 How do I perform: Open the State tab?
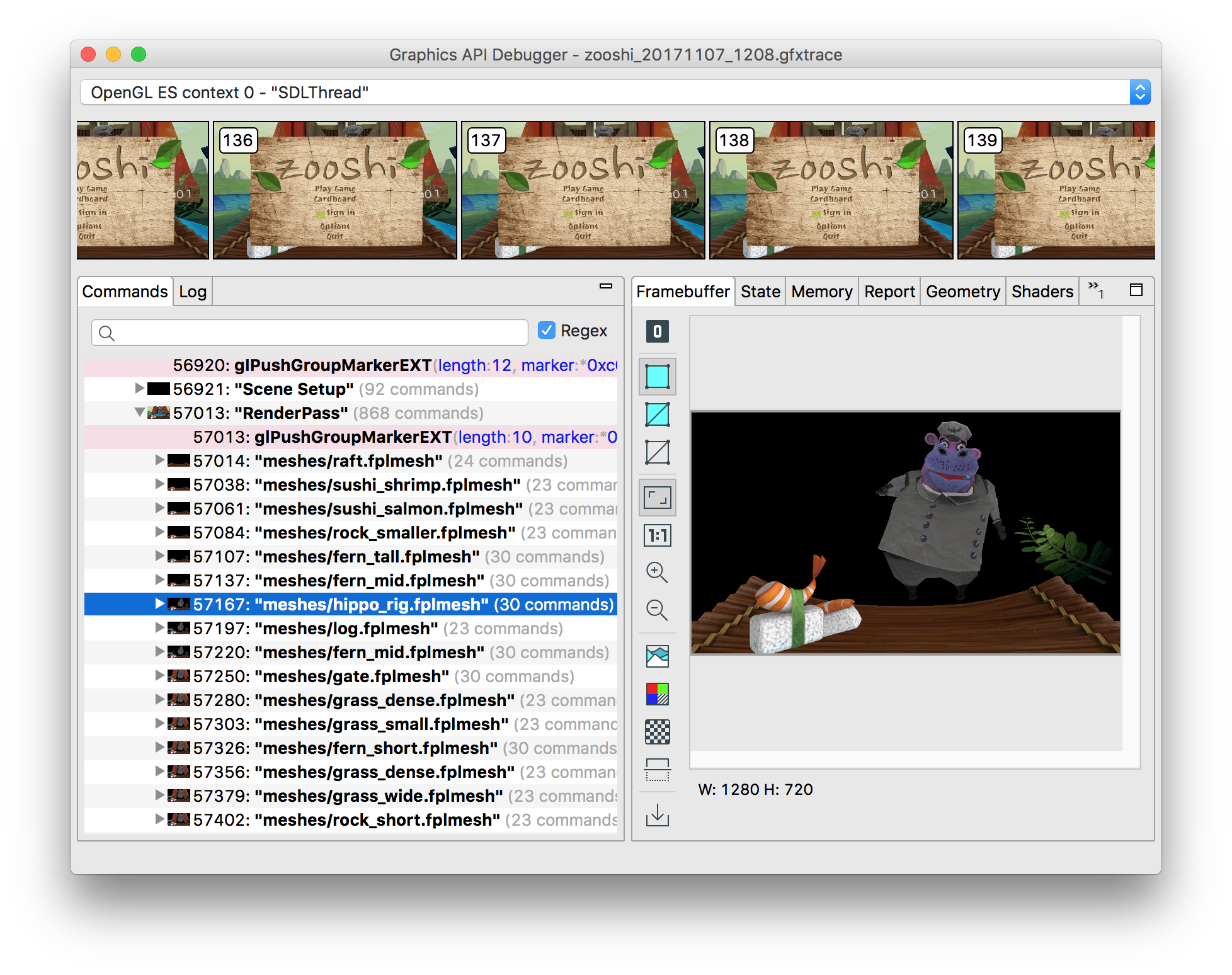click(x=760, y=292)
